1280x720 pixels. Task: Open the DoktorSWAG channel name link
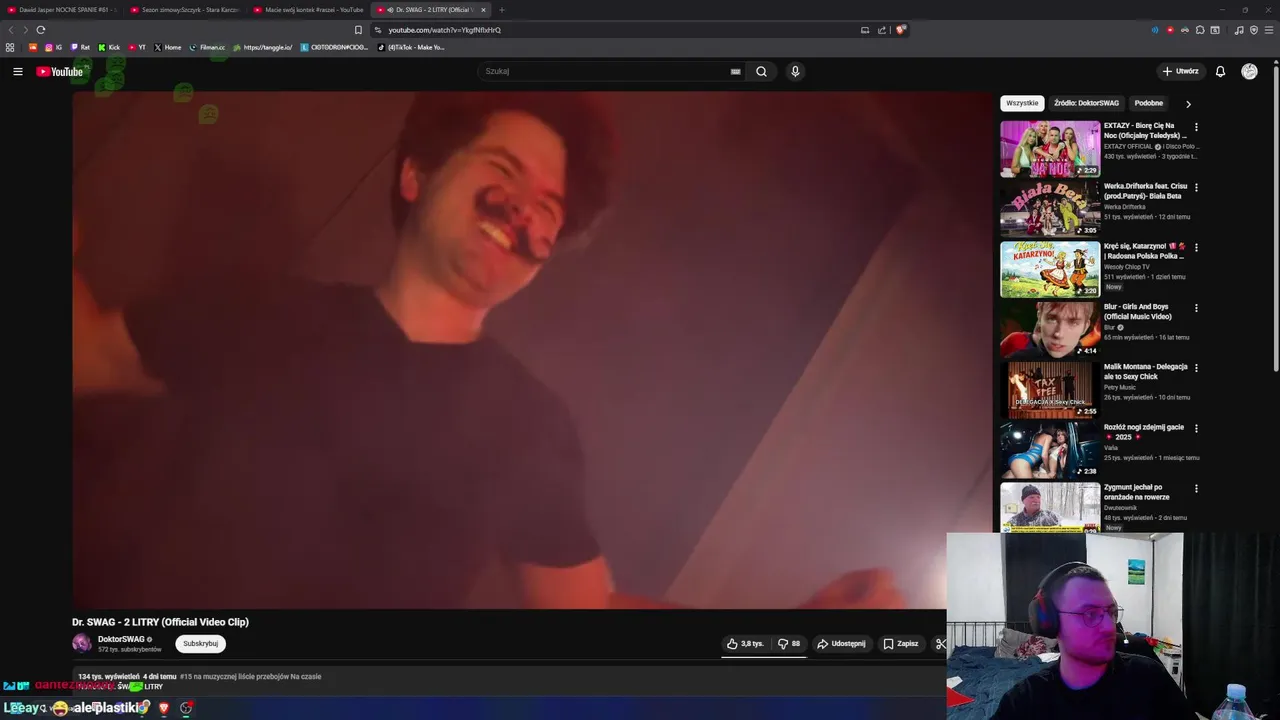point(121,639)
